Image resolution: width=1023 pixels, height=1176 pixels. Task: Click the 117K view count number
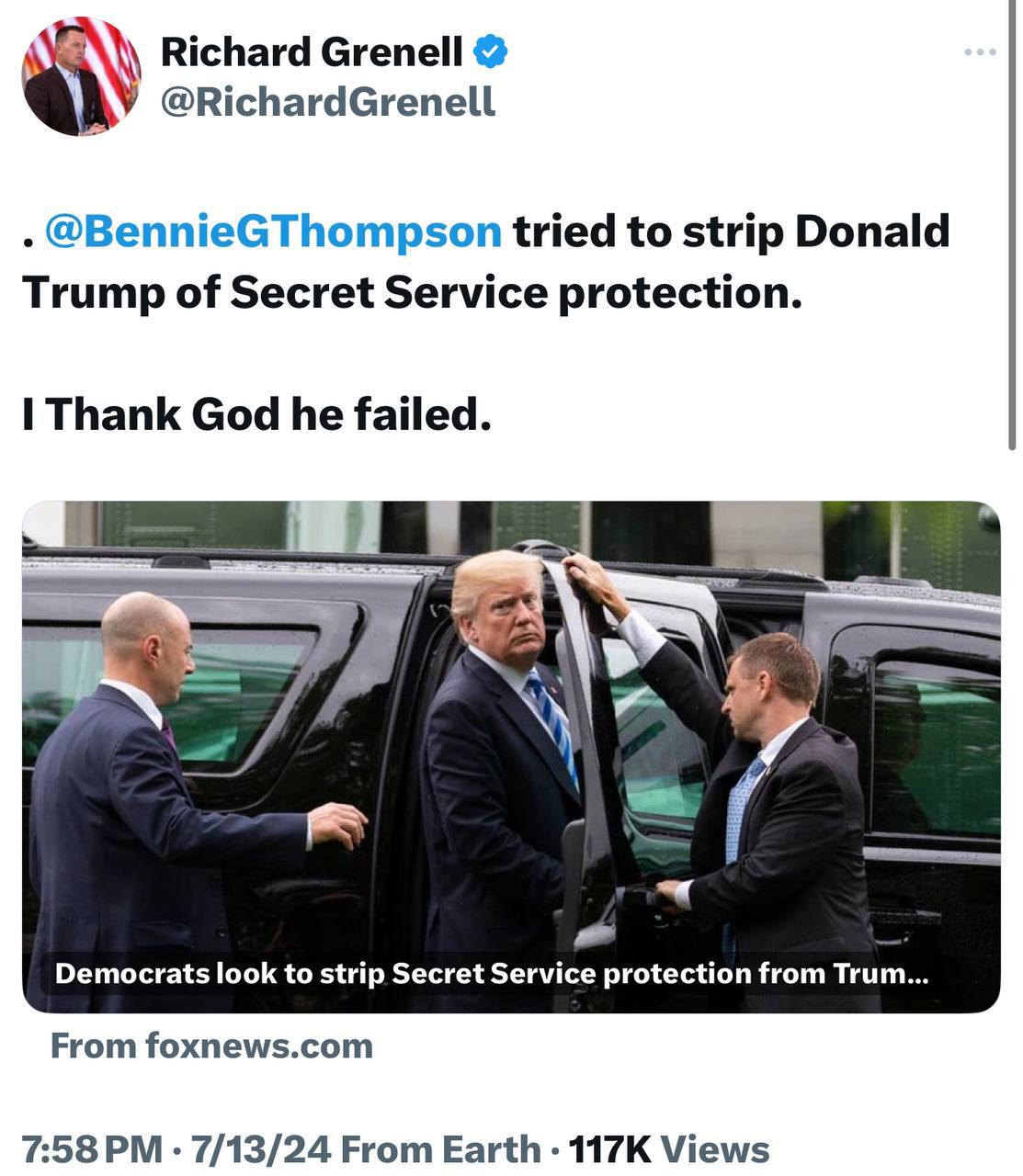pos(609,1149)
